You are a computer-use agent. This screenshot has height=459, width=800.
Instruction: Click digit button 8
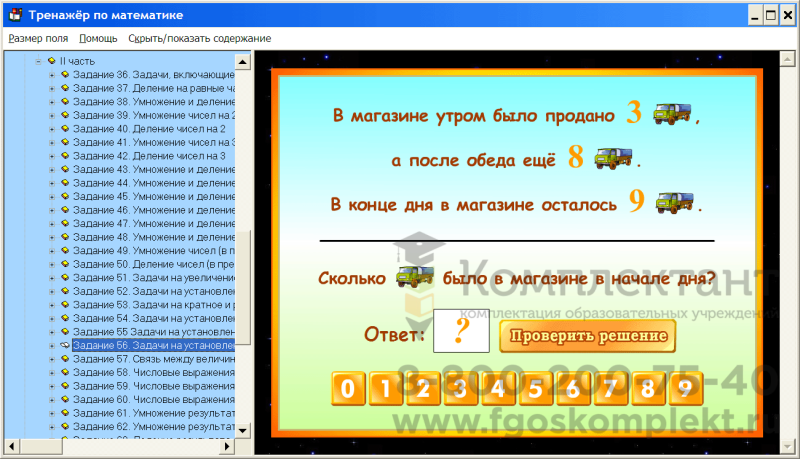pyautogui.click(x=648, y=389)
